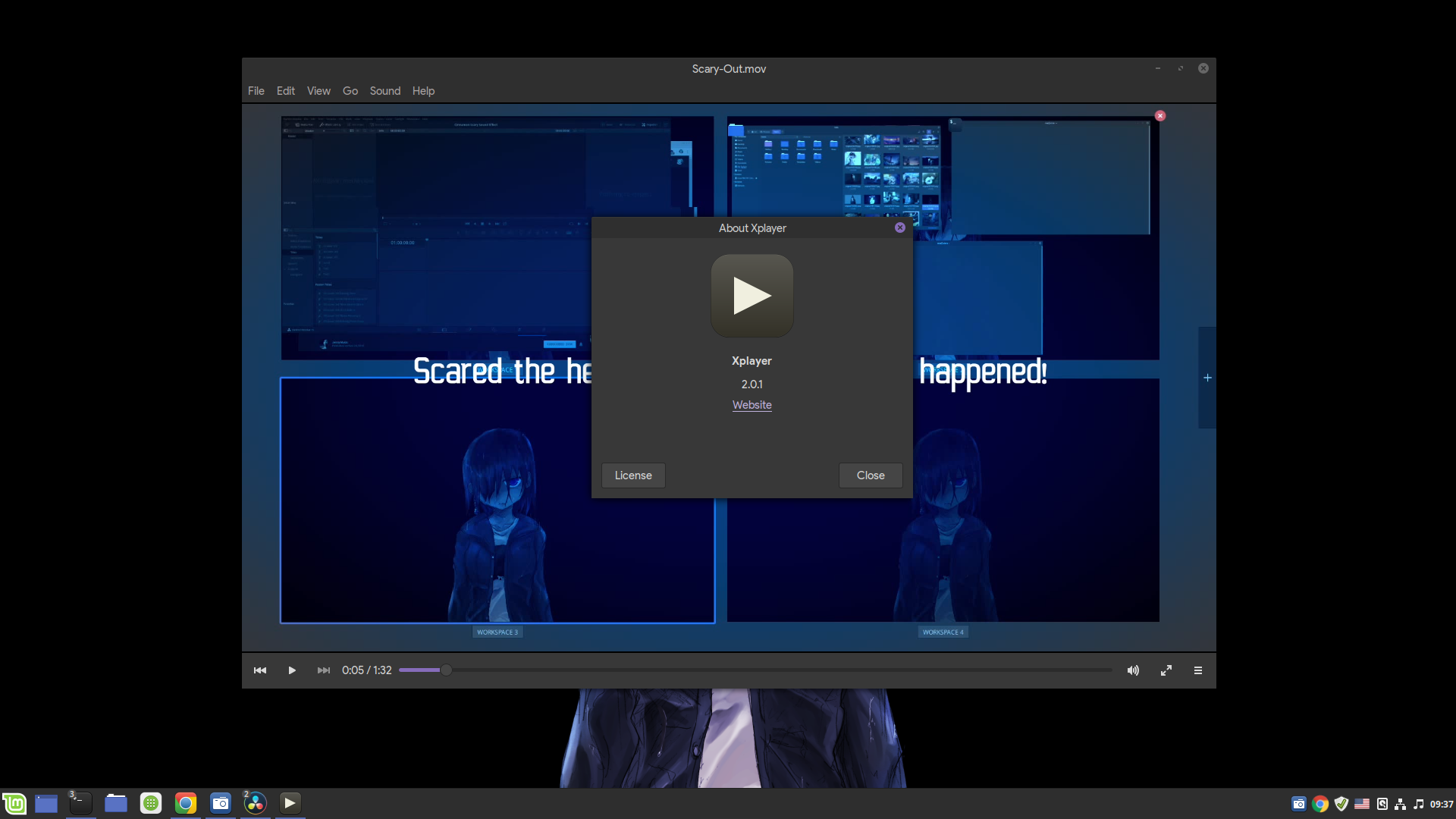1456x819 pixels.
Task: Open Linux Mint start menu
Action: pyautogui.click(x=14, y=803)
